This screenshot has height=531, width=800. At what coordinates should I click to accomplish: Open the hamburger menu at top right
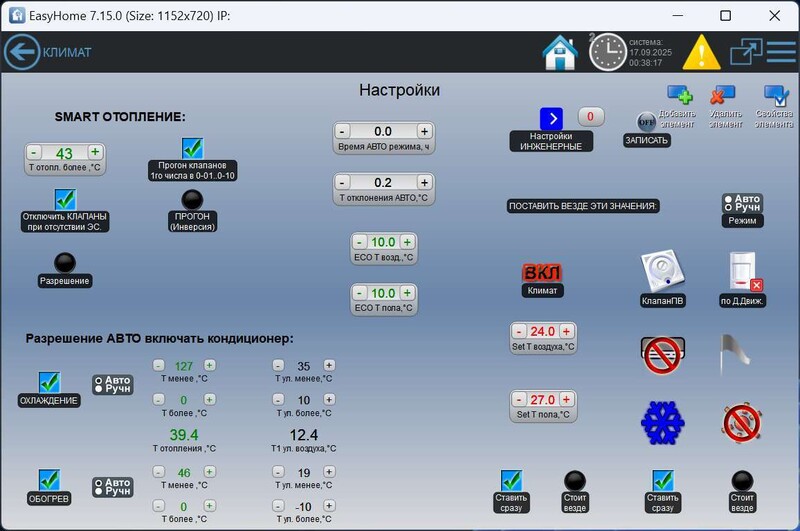pos(781,52)
